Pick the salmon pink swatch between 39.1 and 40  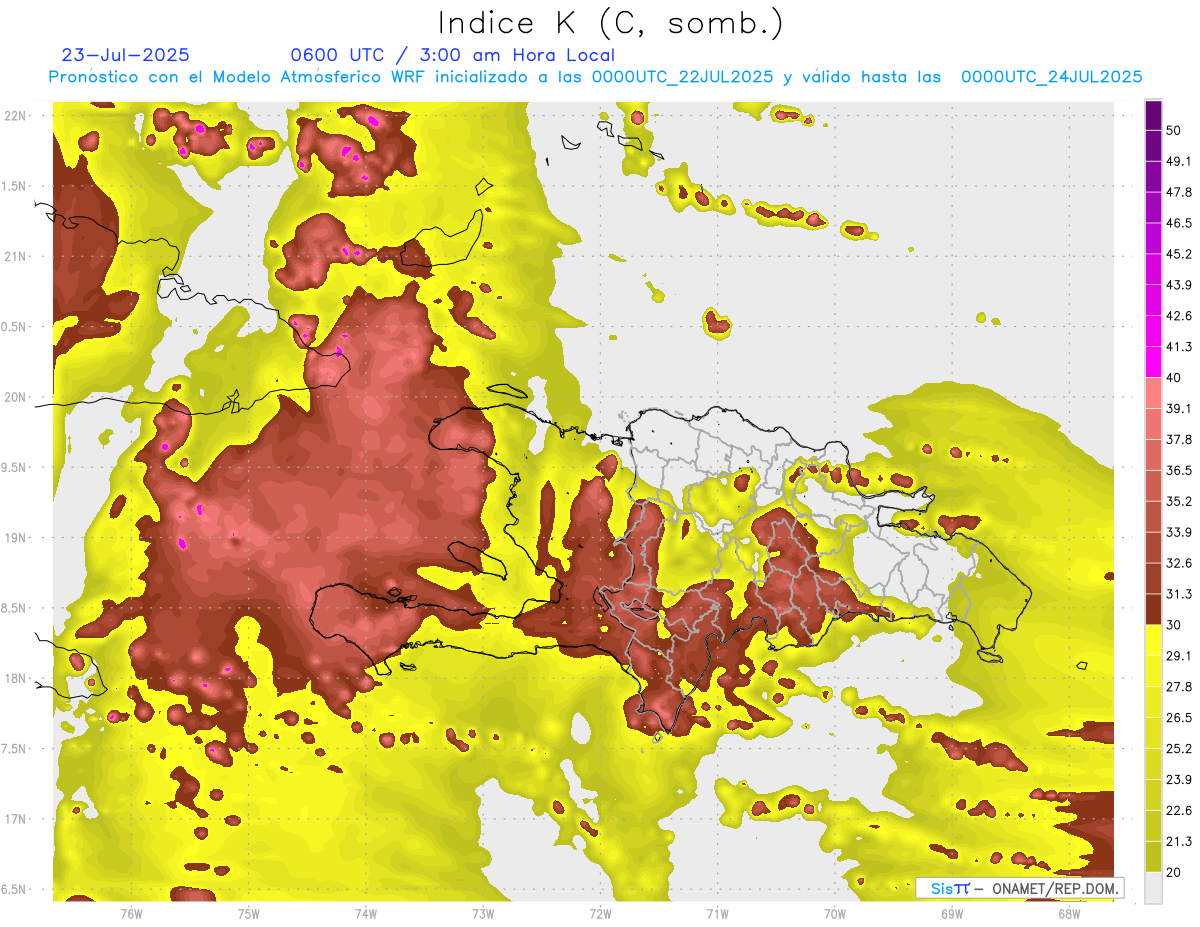(x=1153, y=393)
